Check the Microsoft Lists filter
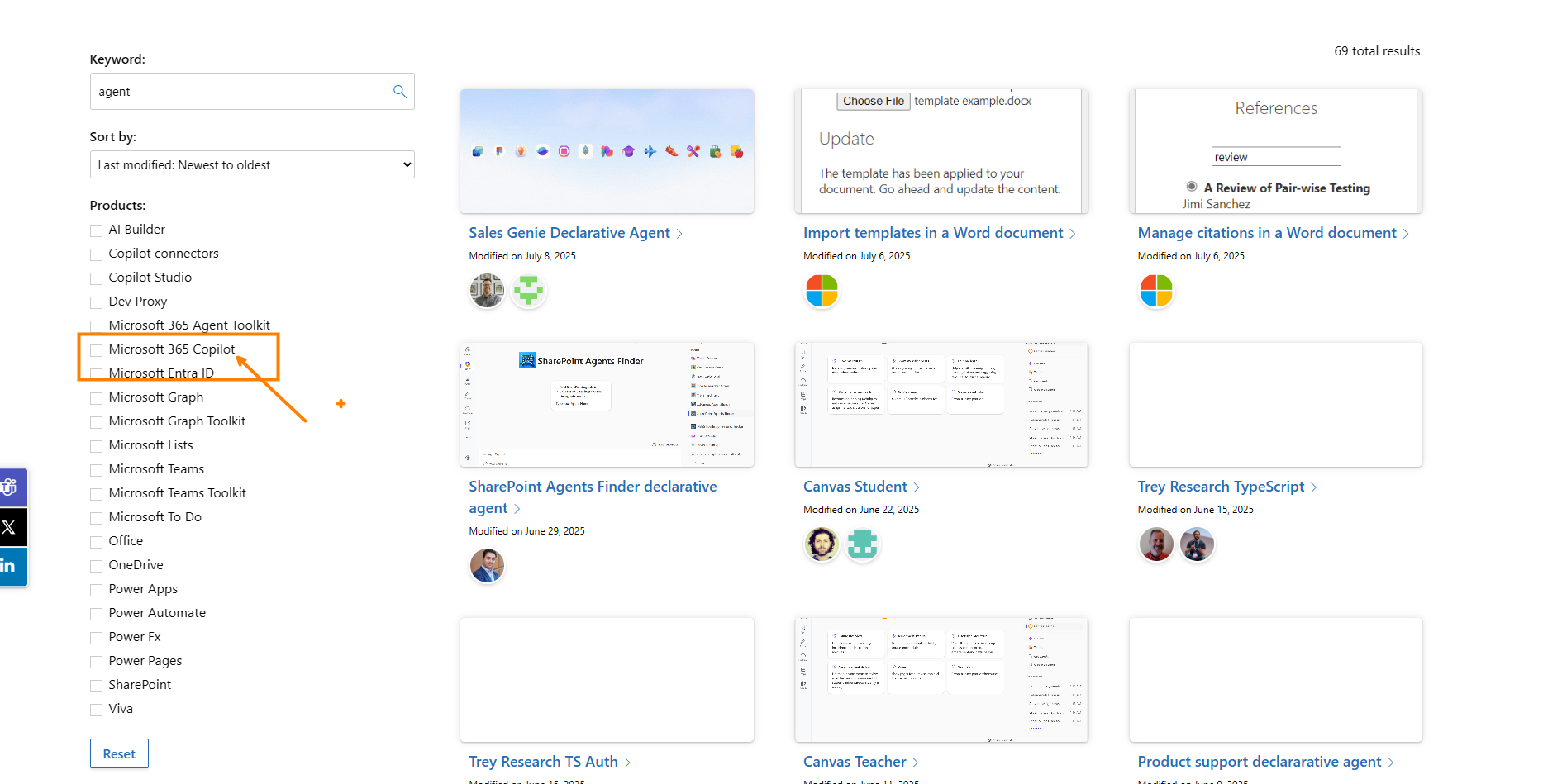The image size is (1543, 784). tap(97, 446)
